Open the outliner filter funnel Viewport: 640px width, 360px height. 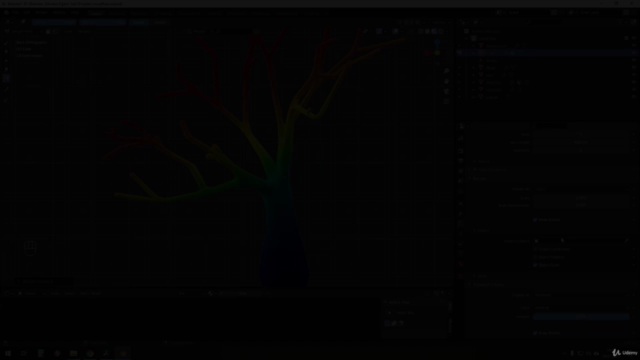tap(621, 22)
